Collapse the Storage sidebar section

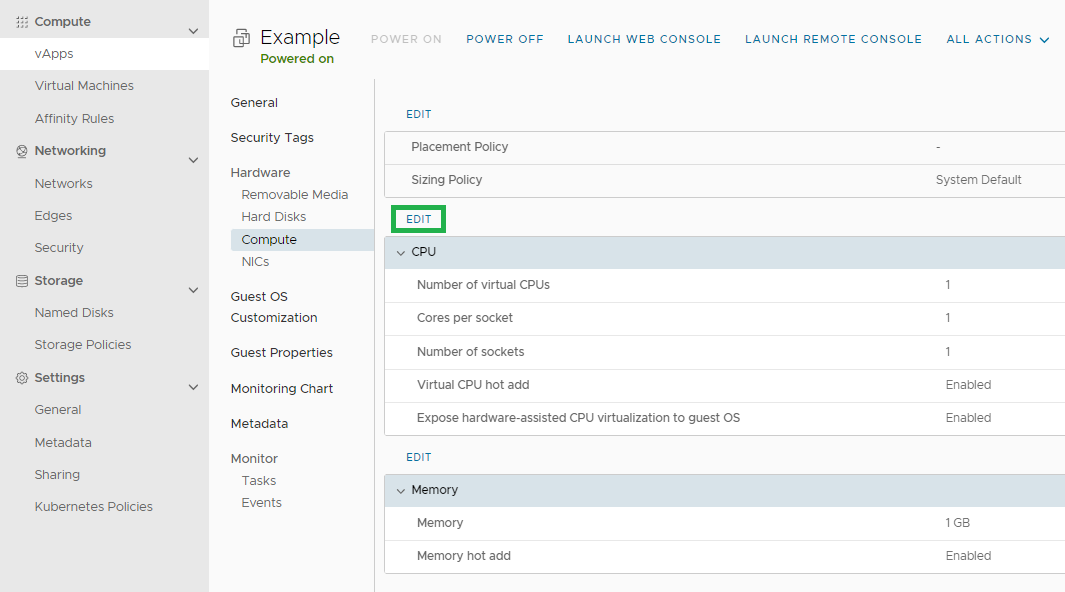click(194, 290)
